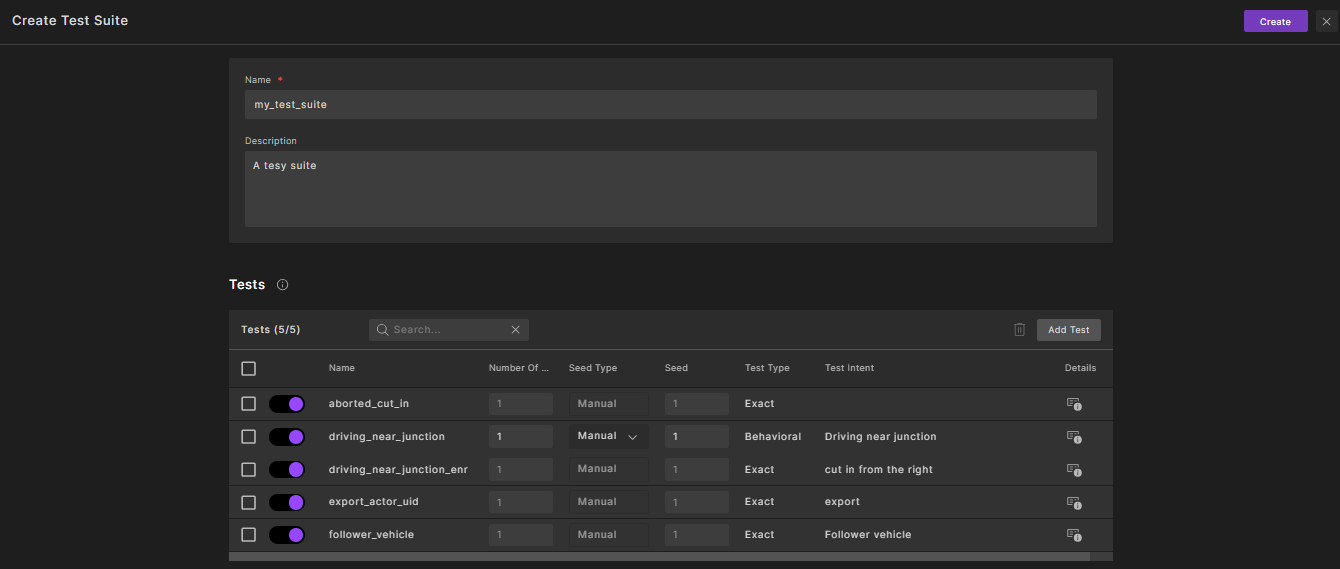Click the horizontal table scrollbar
Viewport: 1340px width, 569px height.
coord(660,556)
